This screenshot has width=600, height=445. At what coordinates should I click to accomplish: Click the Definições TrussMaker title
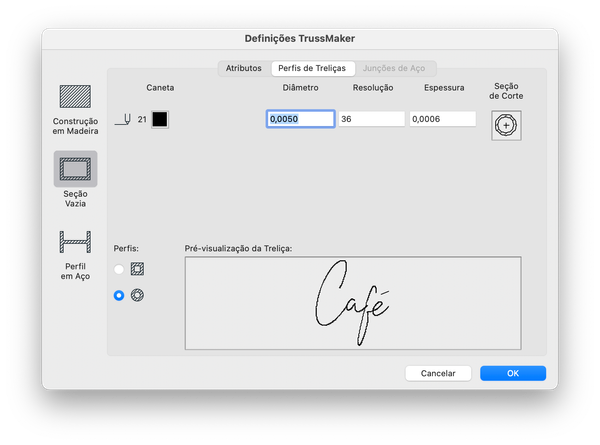coord(300,39)
